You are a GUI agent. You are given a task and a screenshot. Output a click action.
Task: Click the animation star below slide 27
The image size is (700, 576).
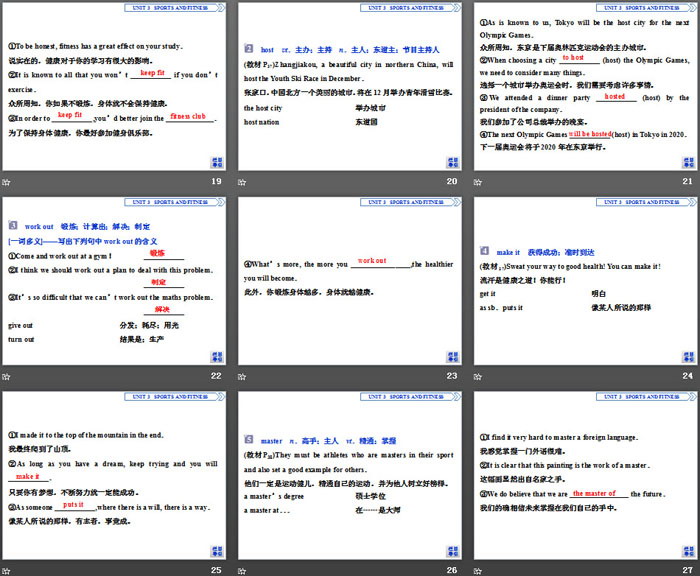tap(477, 569)
